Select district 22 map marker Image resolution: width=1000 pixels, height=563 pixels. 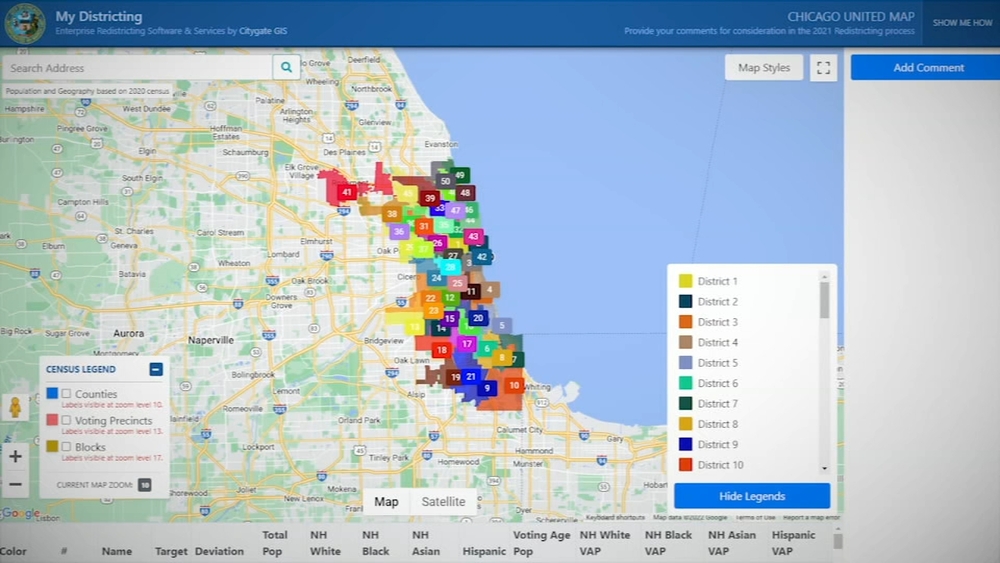[430, 298]
